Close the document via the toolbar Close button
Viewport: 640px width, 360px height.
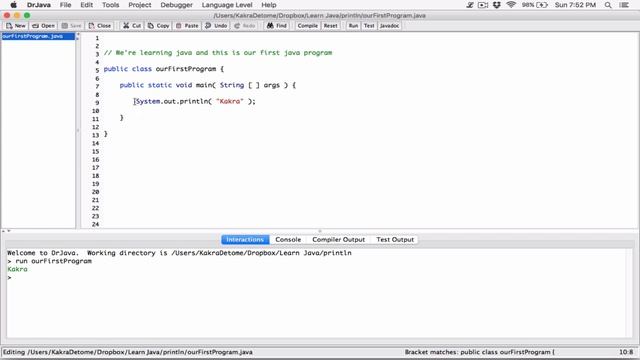[x=100, y=26]
